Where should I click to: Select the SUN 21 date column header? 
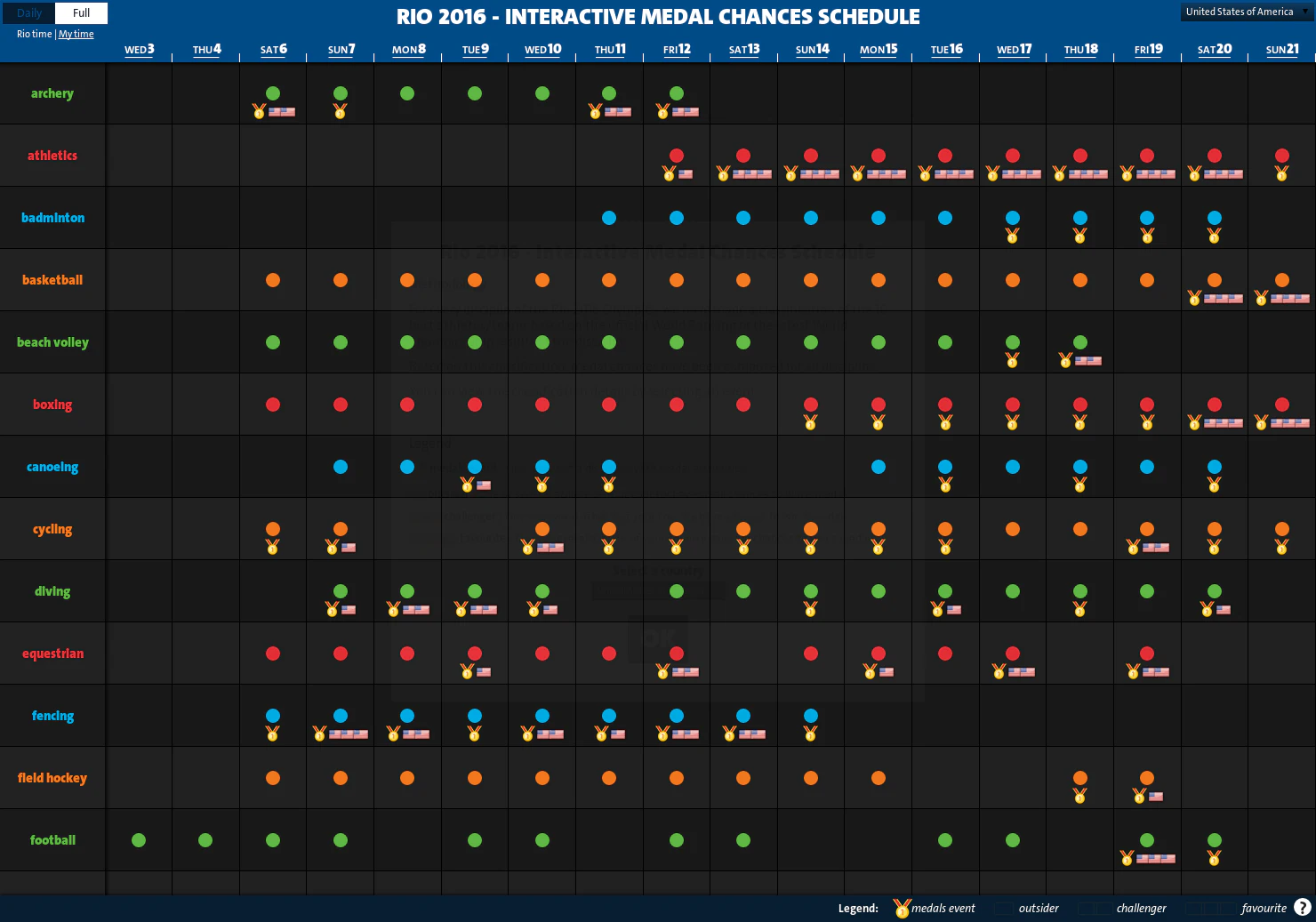1282,50
